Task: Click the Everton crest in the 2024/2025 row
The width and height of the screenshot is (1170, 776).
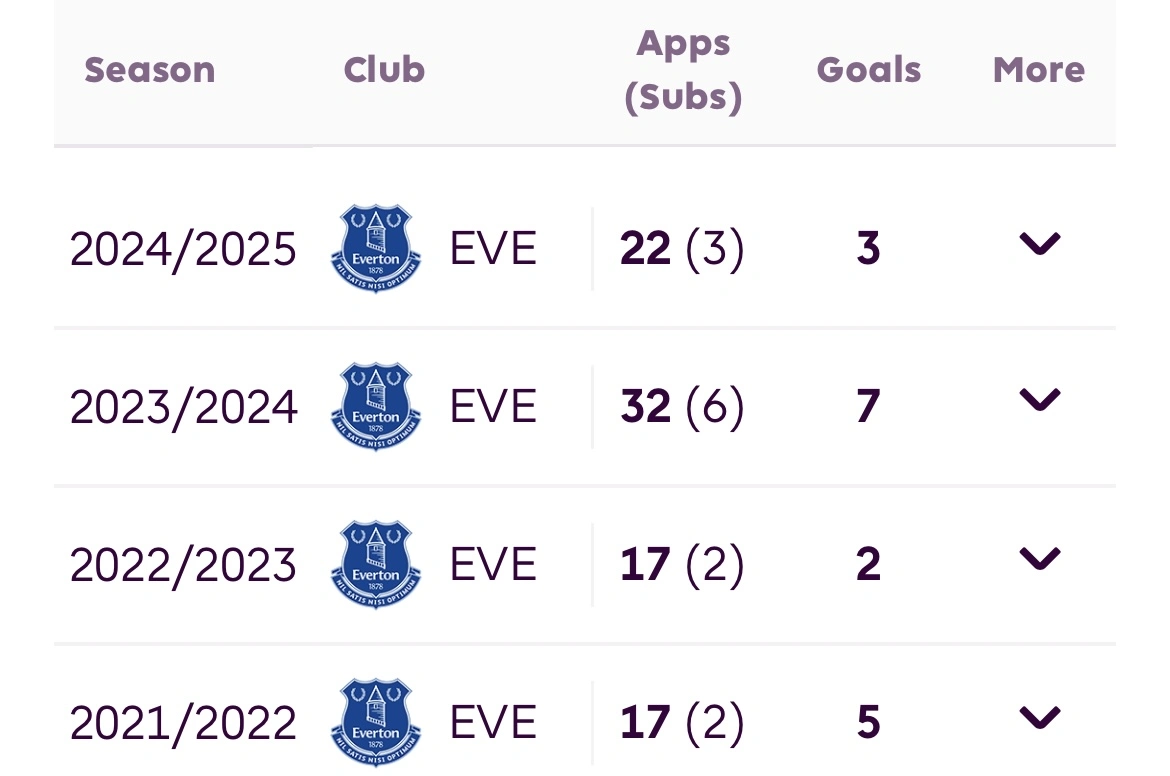Action: click(376, 249)
